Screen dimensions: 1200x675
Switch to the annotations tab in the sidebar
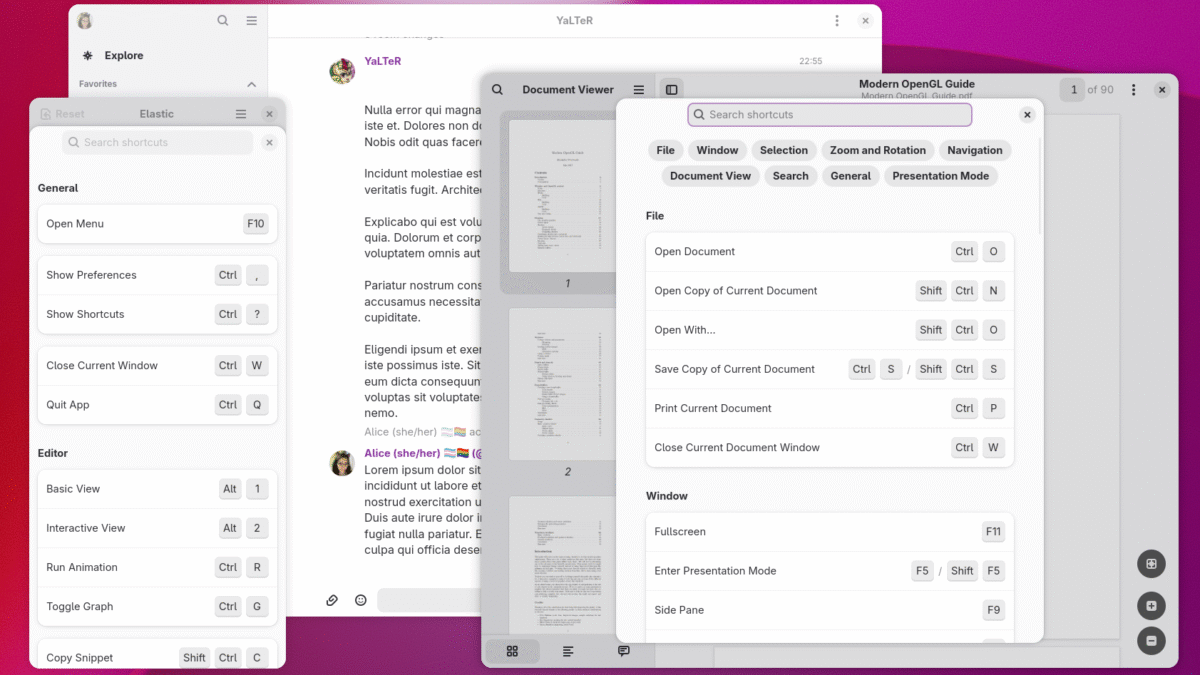(623, 651)
